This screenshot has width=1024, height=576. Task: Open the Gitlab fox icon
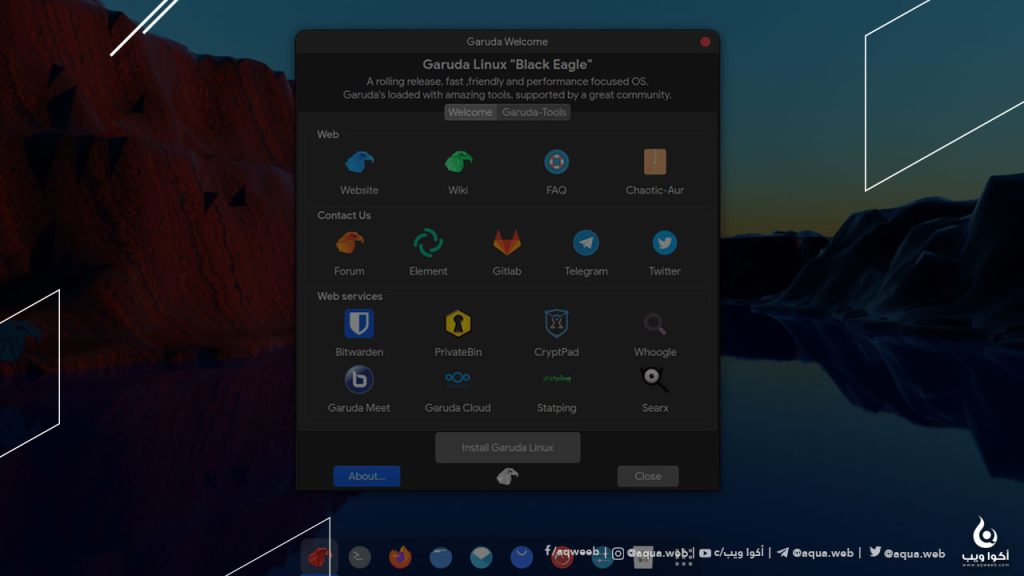point(507,244)
